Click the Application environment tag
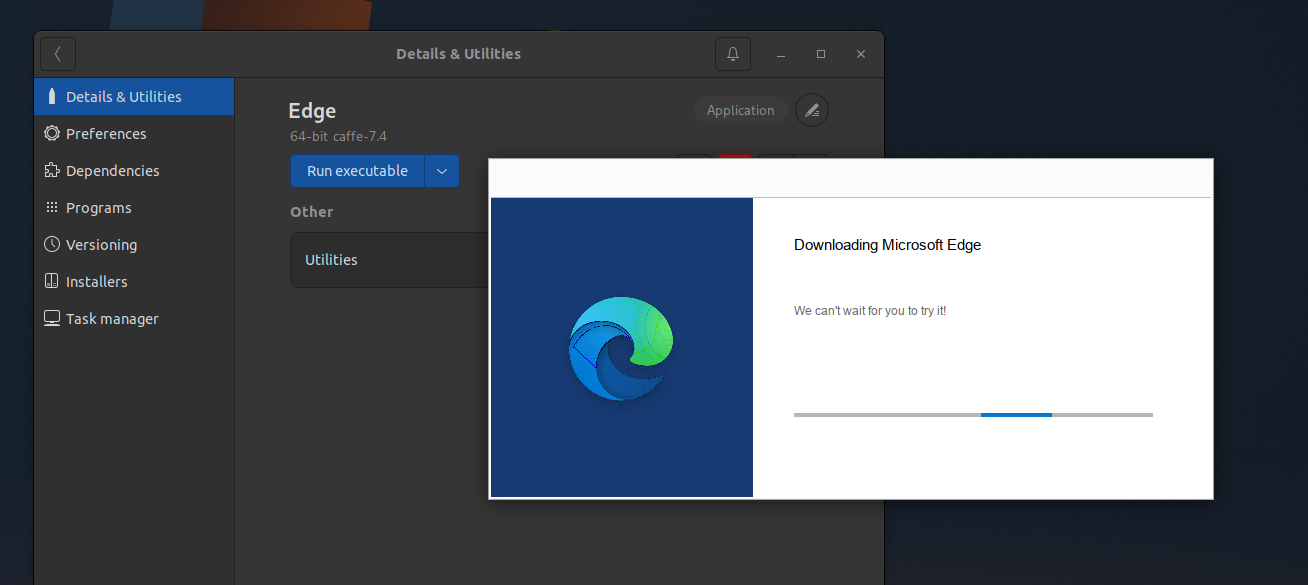Screen dimensions: 1308x585 click(x=740, y=110)
